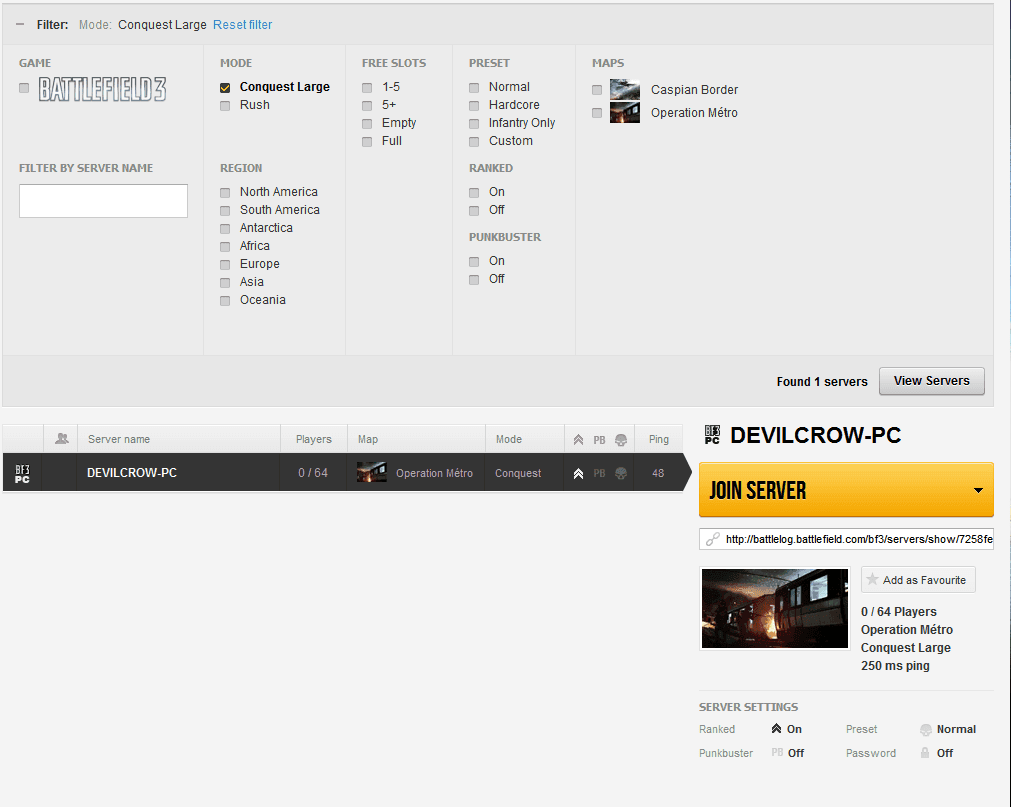Click BF3 PC icon in DEVILCROW-PC row
The height and width of the screenshot is (807, 1011).
click(x=22, y=474)
